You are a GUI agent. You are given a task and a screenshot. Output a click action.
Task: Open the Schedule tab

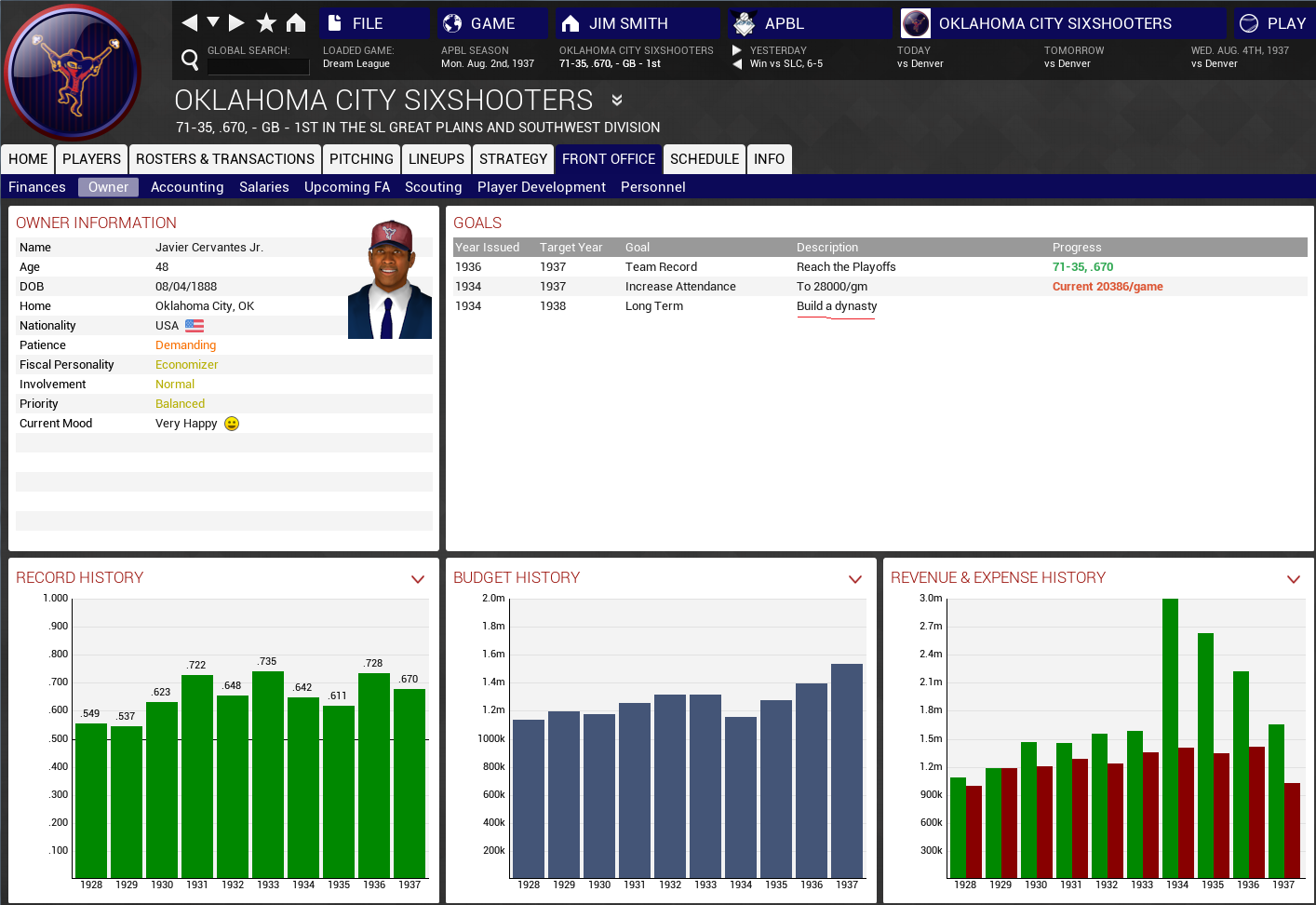704,159
